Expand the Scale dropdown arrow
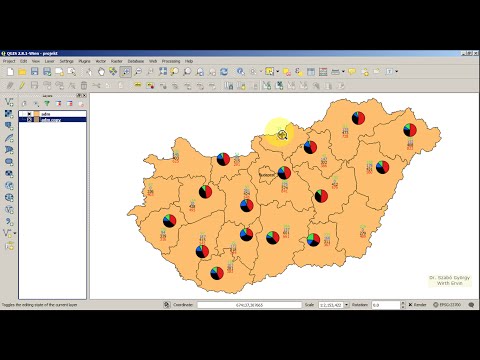 coord(346,305)
